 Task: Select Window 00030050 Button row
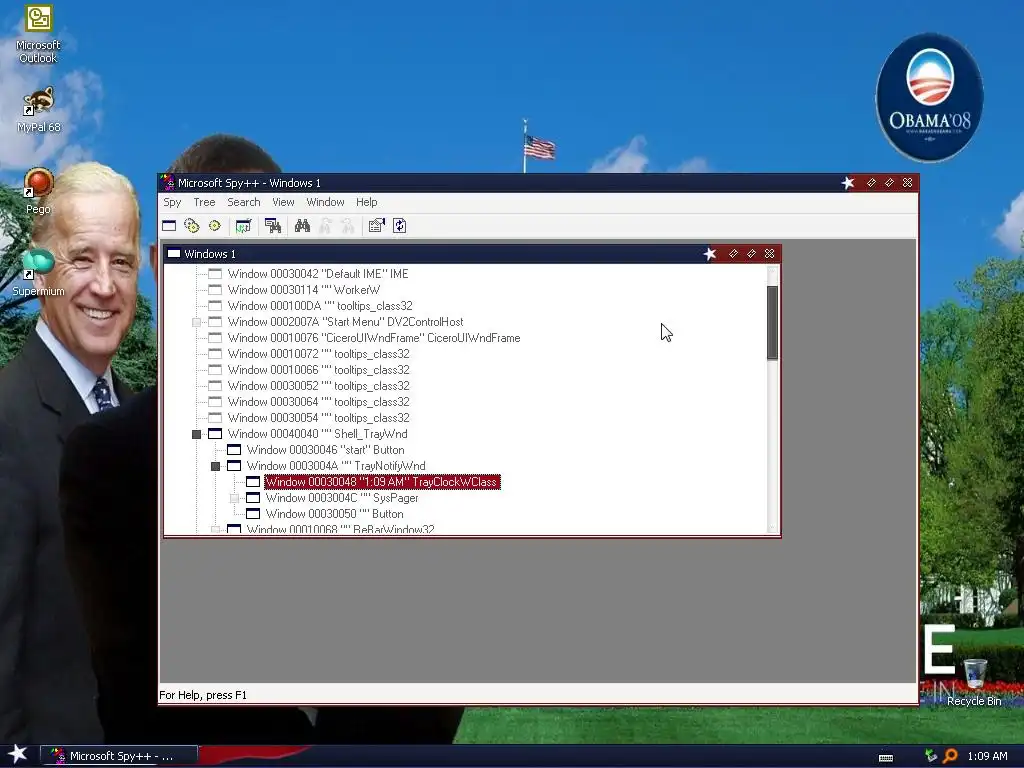pyautogui.click(x=334, y=514)
